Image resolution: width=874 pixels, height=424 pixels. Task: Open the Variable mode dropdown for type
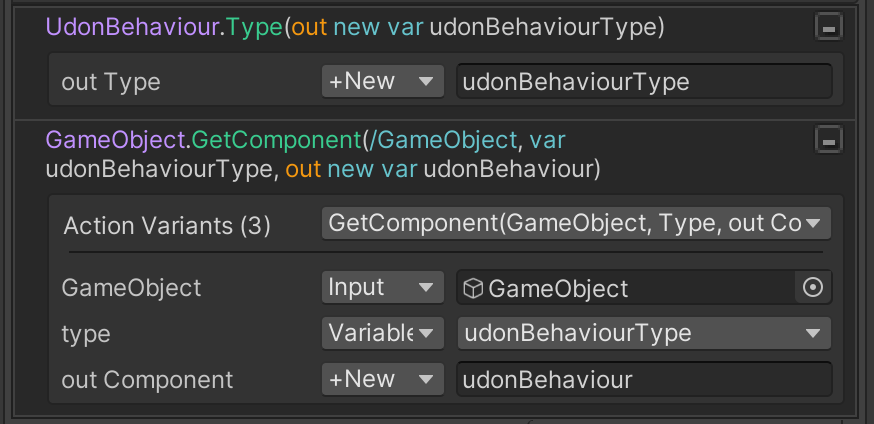pyautogui.click(x=382, y=333)
